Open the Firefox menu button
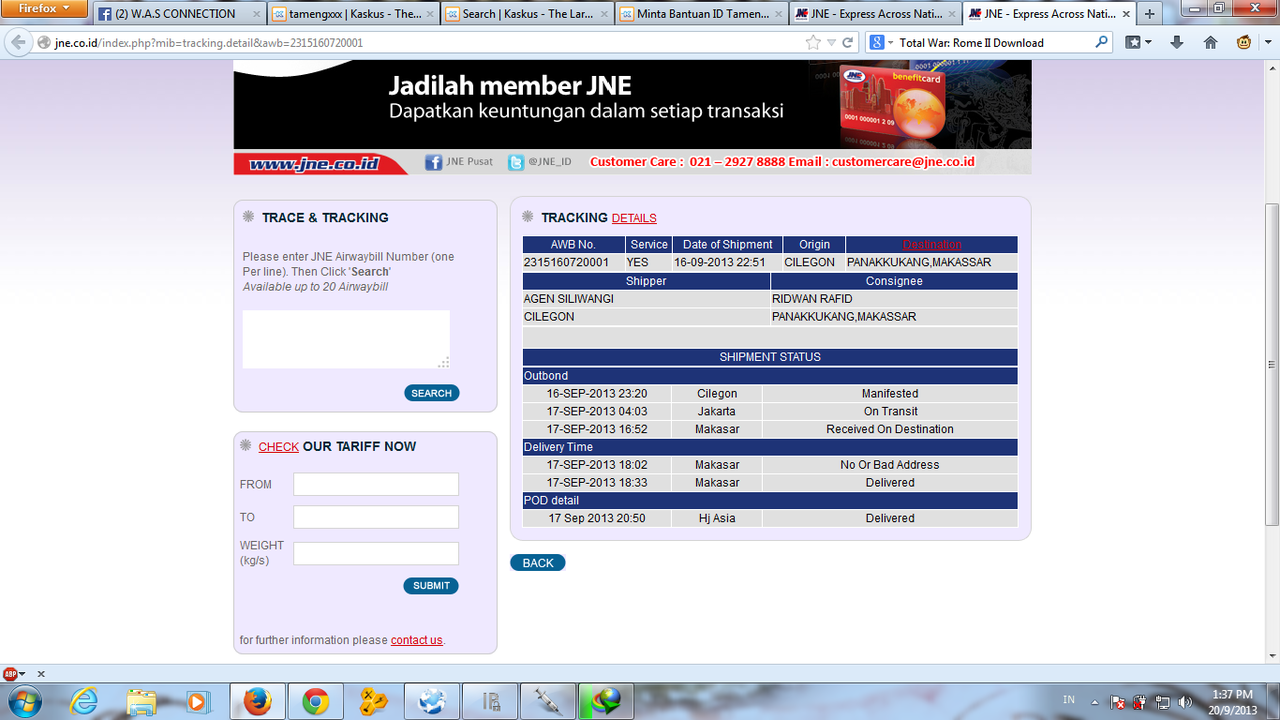Screen dimensions: 1280x720 pyautogui.click(x=45, y=9)
